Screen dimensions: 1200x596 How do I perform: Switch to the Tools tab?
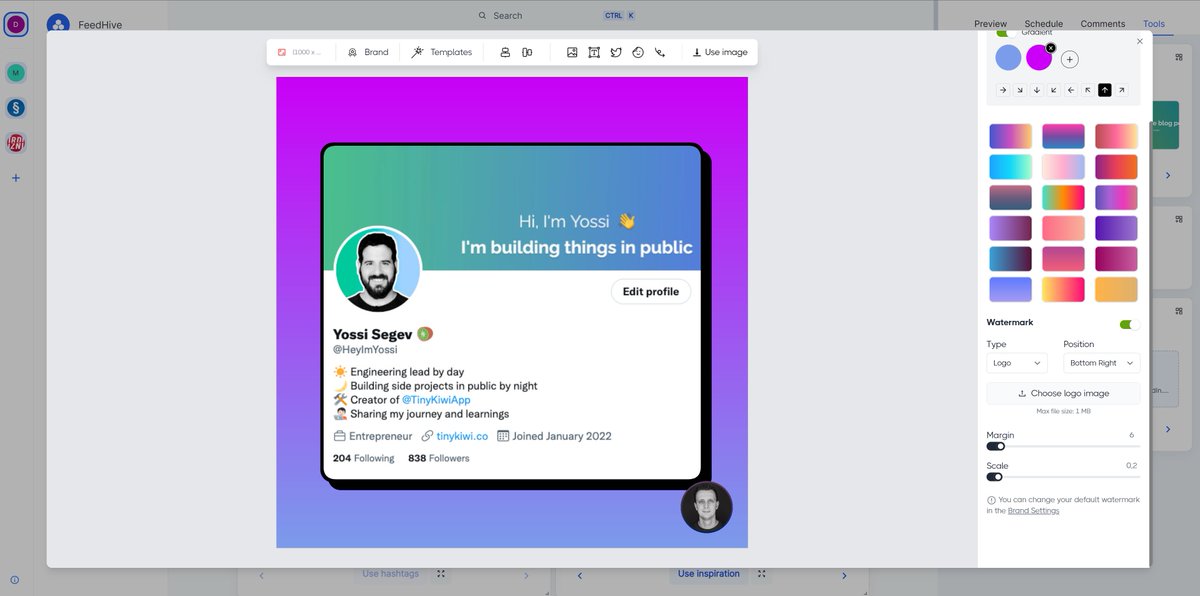[x=1153, y=24]
